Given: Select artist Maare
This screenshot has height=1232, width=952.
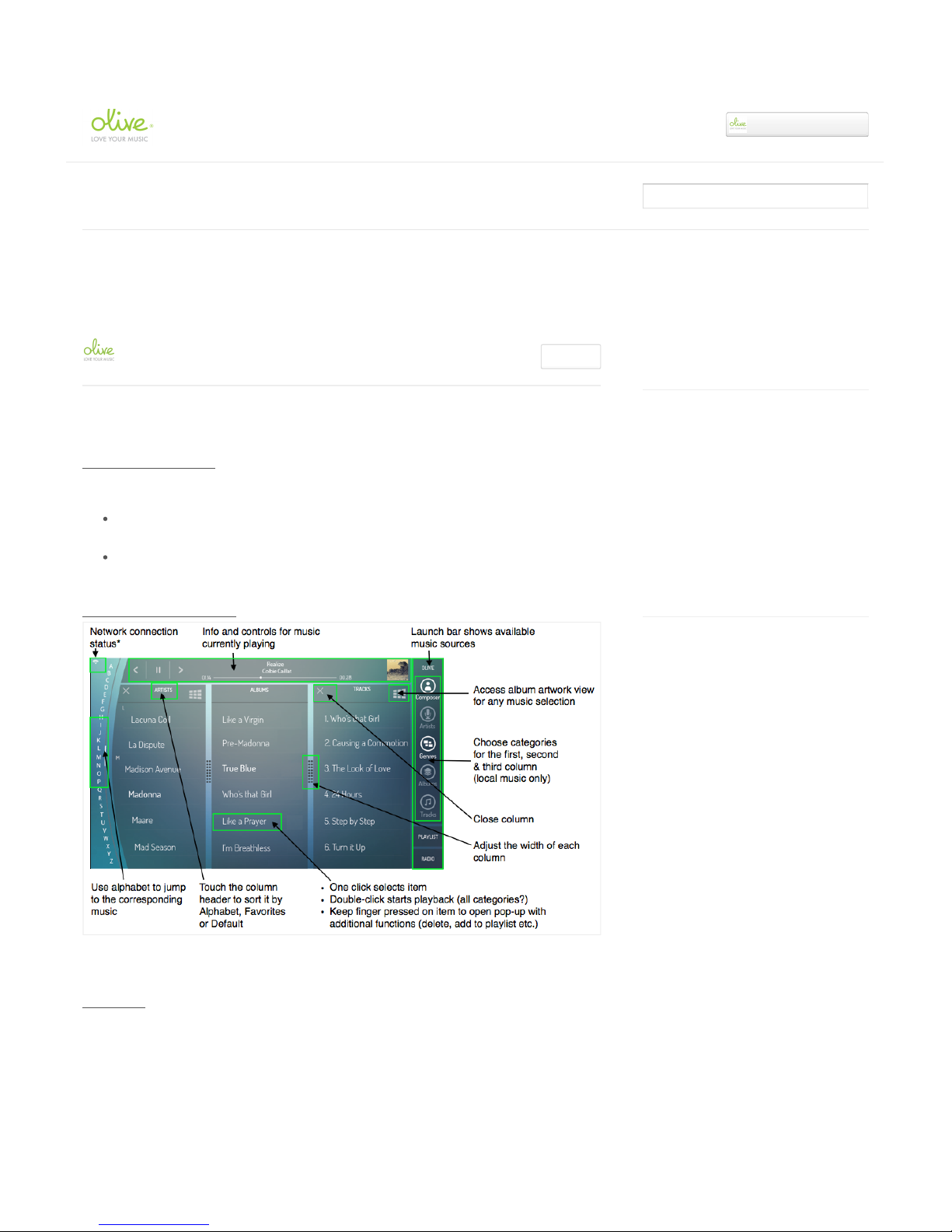Looking at the screenshot, I should coord(142,820).
